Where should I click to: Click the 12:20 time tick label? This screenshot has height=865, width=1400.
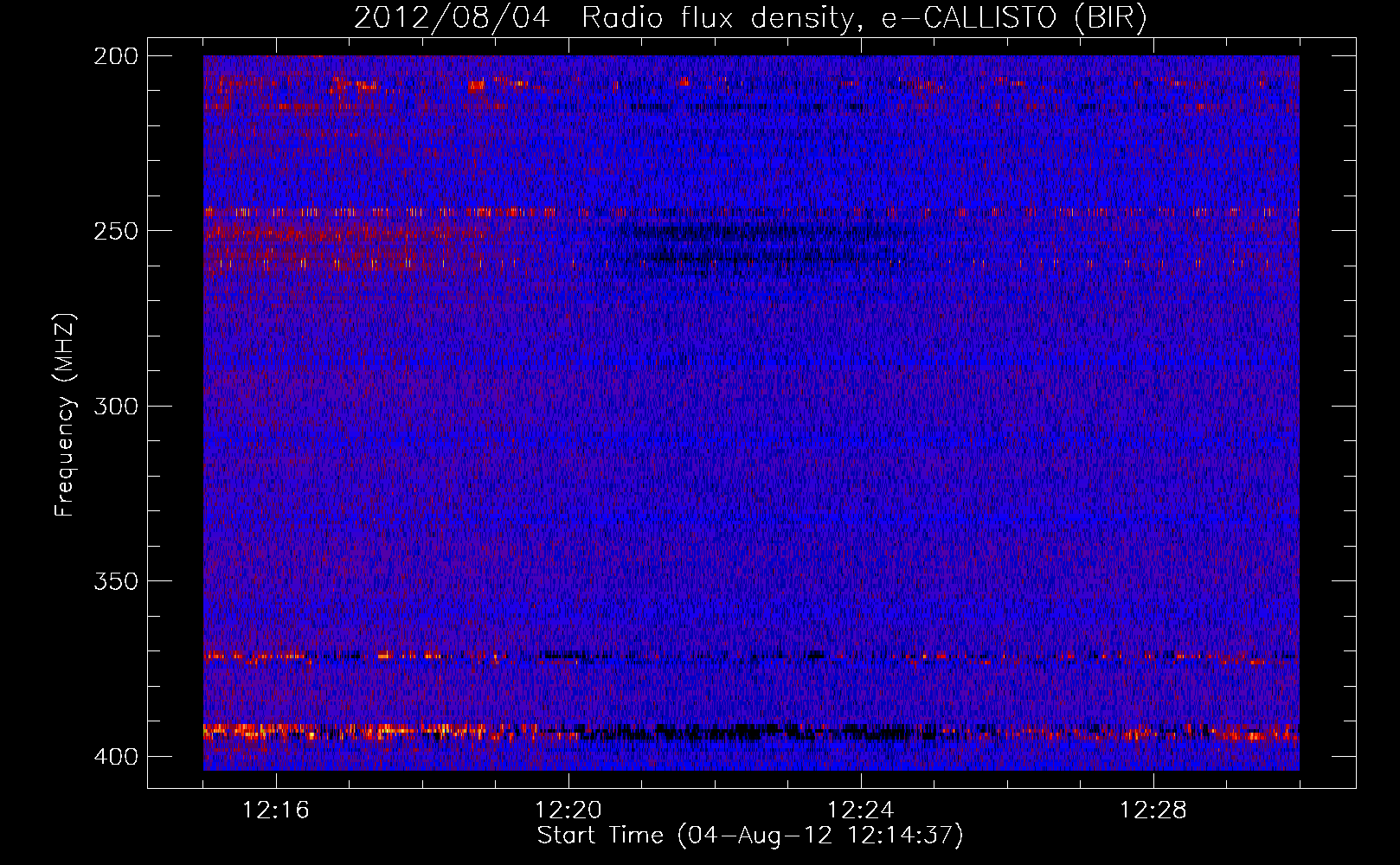568,811
